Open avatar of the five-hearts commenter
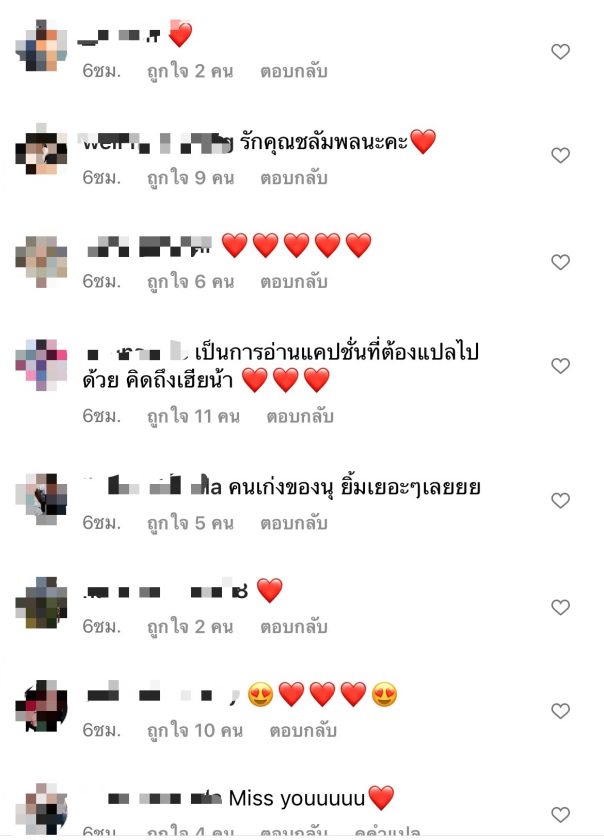This screenshot has width=604, height=840. coord(41,261)
